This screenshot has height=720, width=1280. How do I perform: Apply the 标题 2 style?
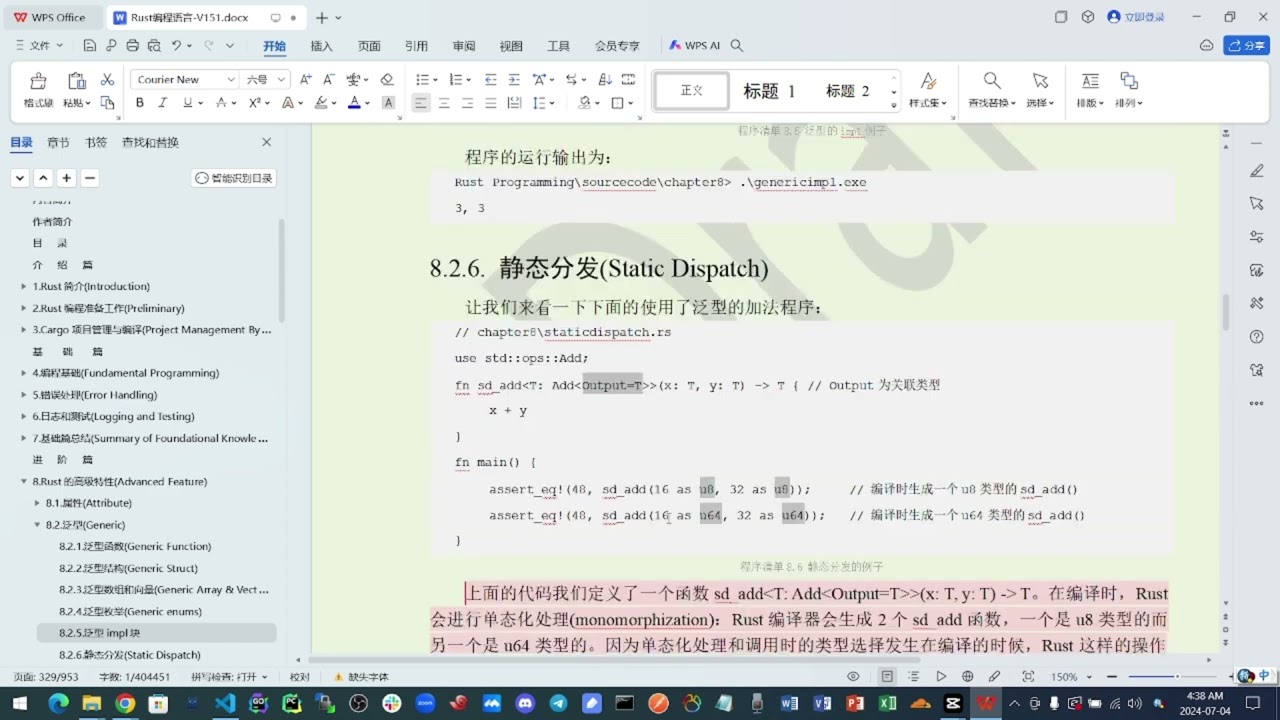tap(847, 91)
